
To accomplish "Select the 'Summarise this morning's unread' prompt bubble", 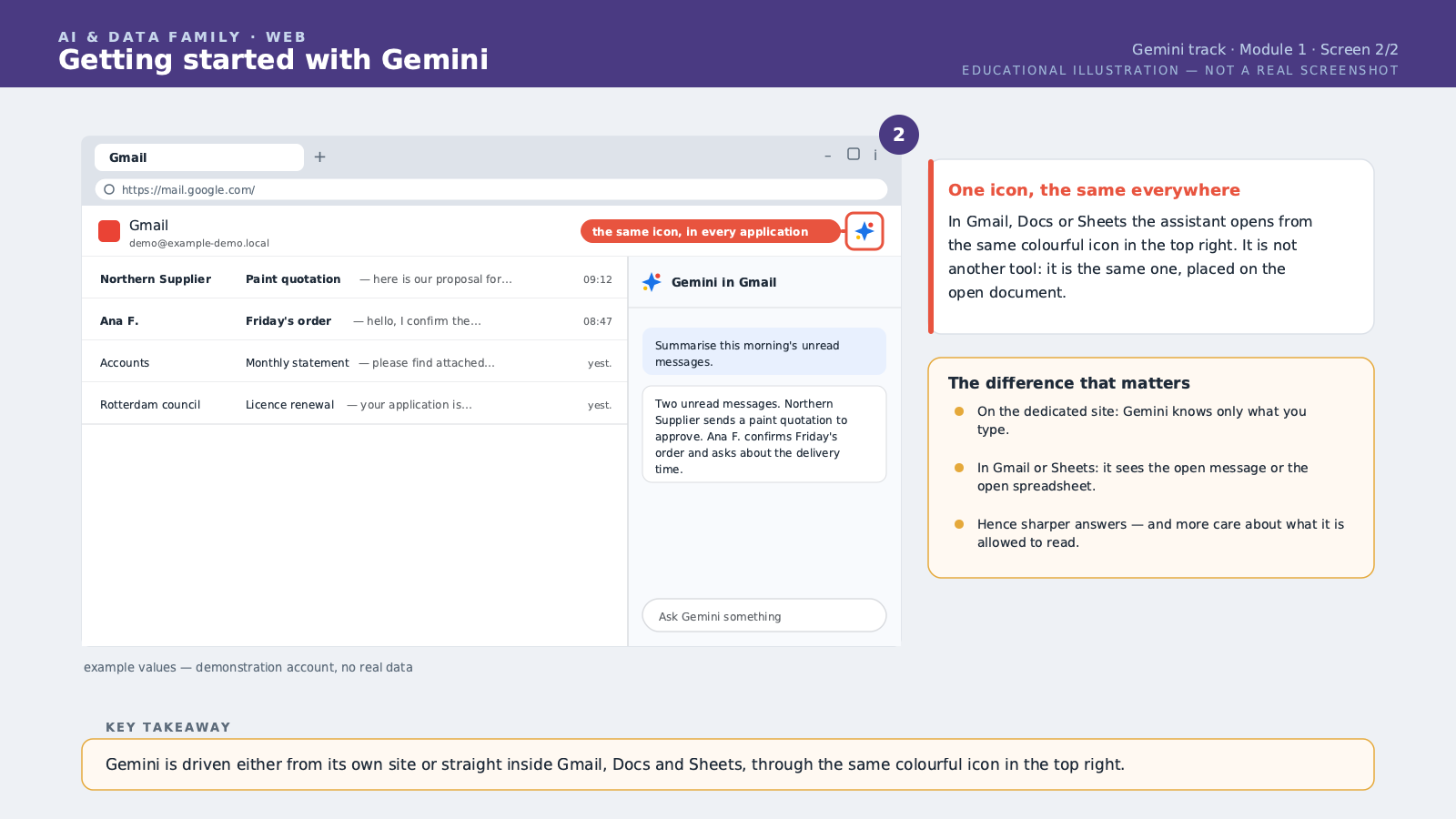I will tap(764, 351).
